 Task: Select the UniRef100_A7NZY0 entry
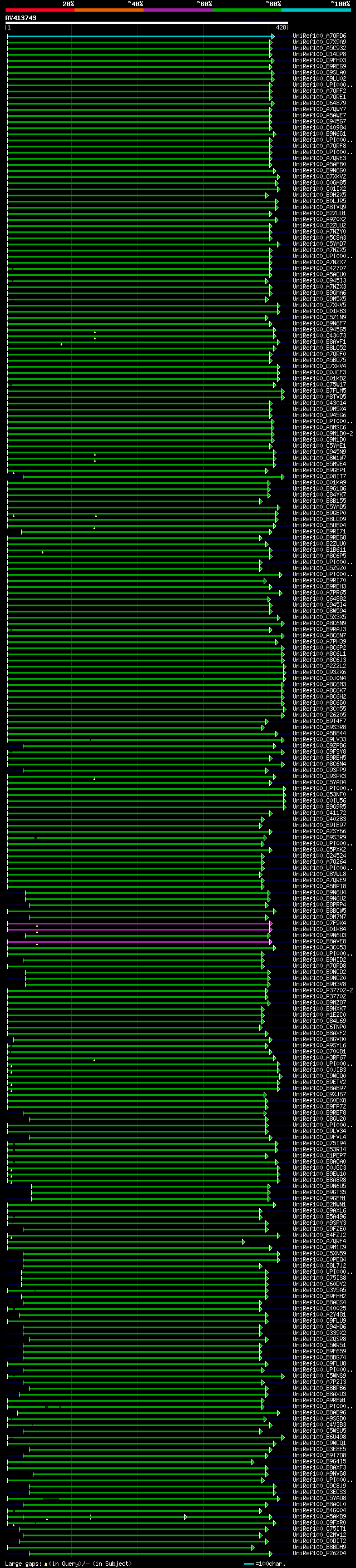(x=319, y=232)
